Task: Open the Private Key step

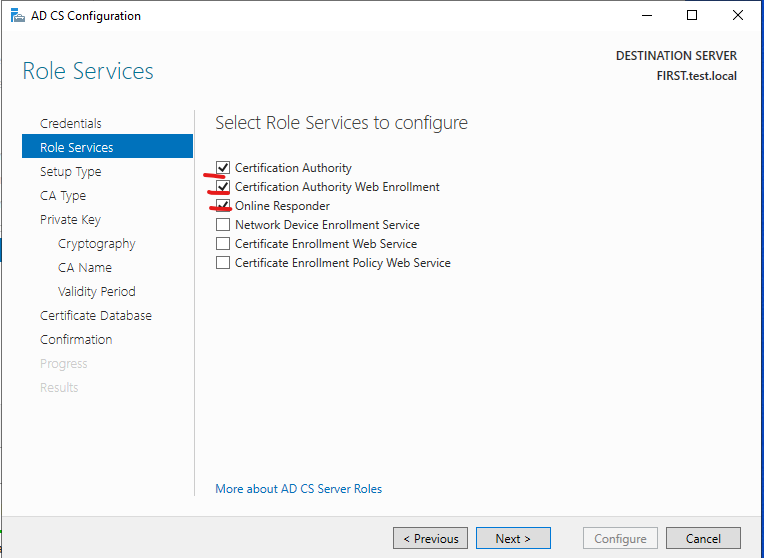Action: click(x=70, y=219)
